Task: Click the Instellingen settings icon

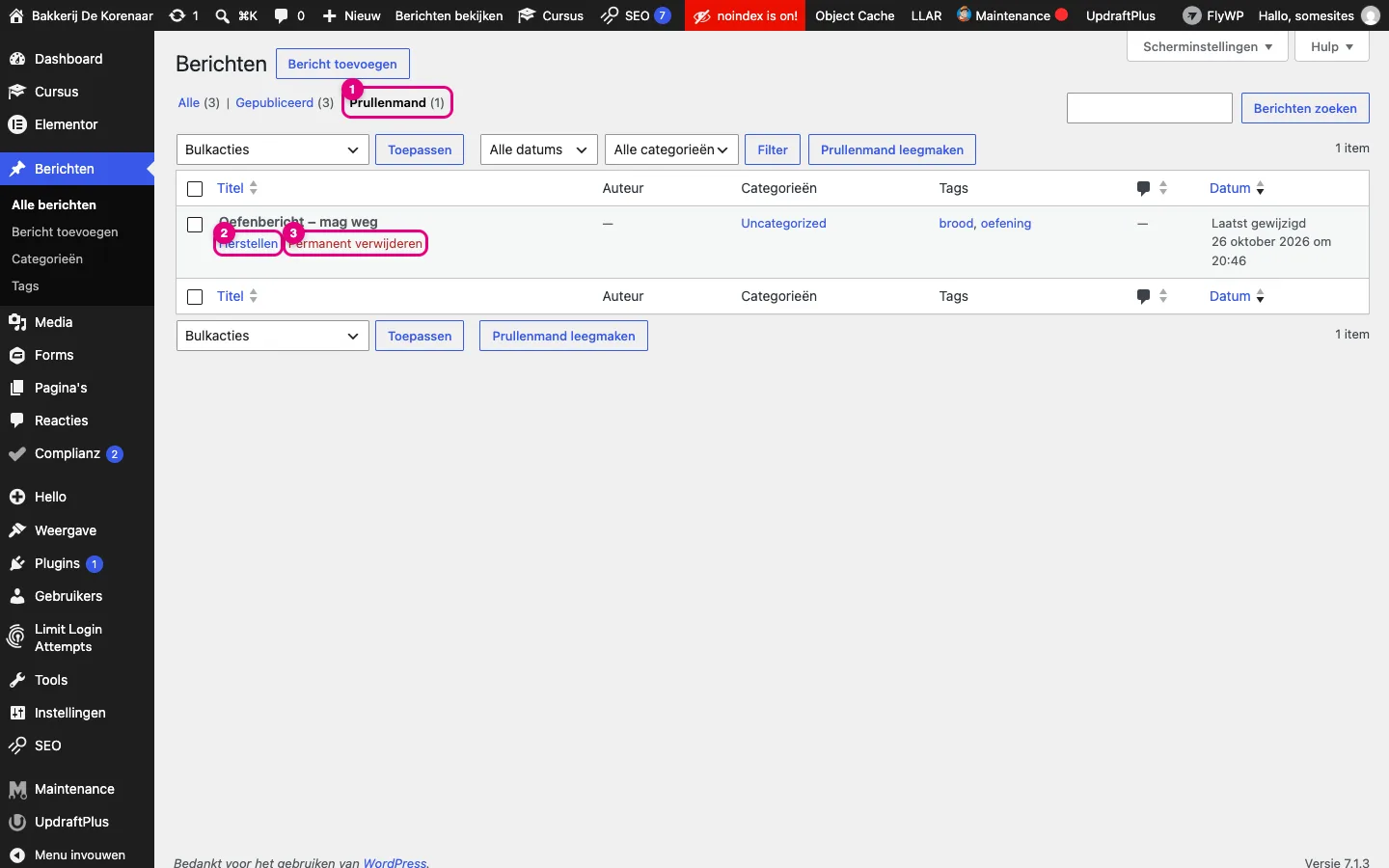Action: coord(16,713)
